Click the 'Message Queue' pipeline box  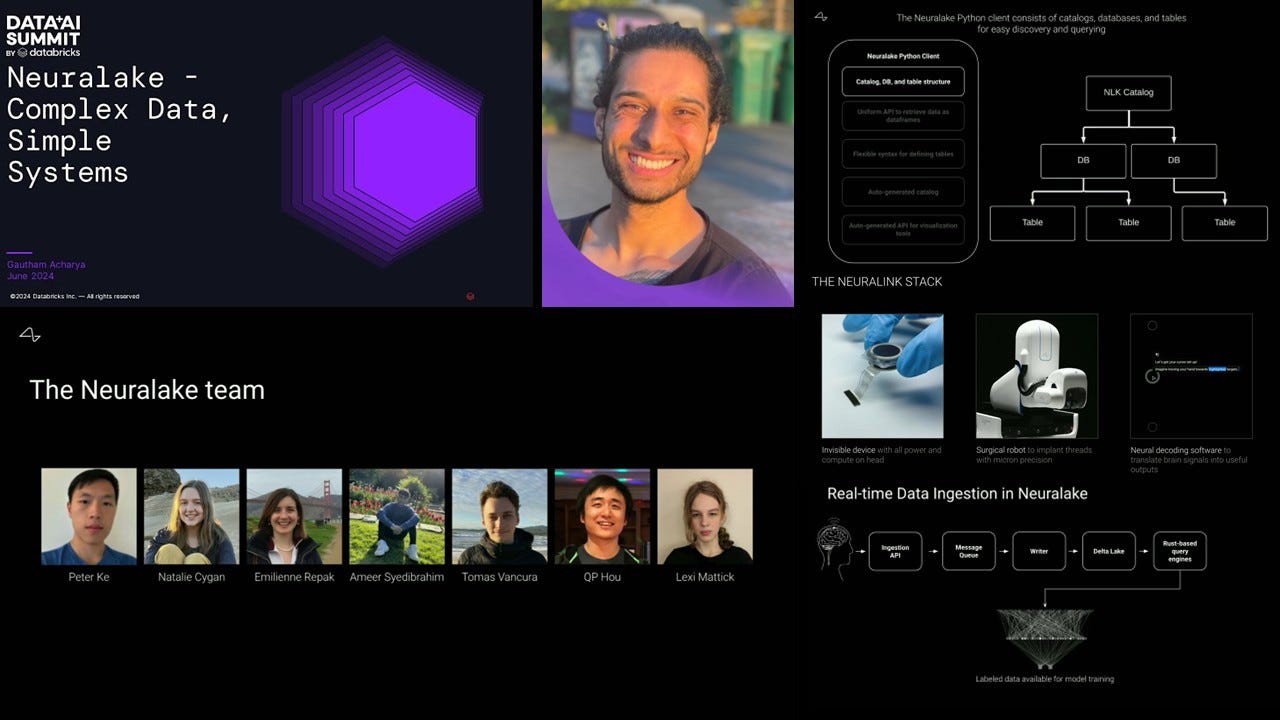(x=968, y=551)
